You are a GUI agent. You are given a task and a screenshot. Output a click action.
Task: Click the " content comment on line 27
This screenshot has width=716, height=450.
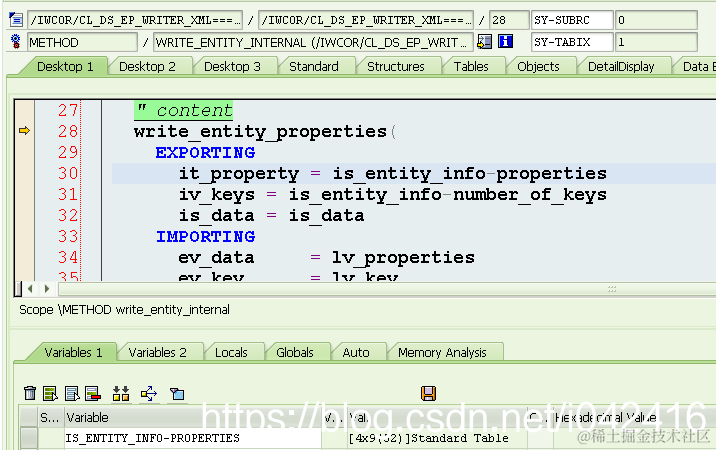pos(184,111)
